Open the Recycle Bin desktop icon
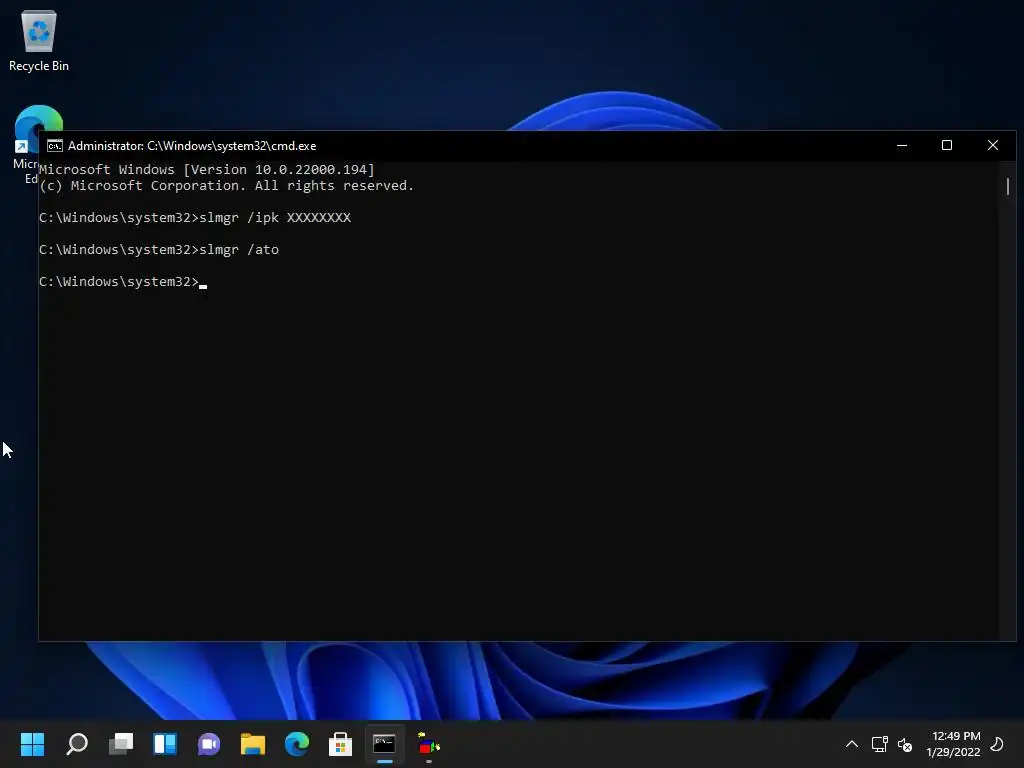The height and width of the screenshot is (768, 1024). 39,40
